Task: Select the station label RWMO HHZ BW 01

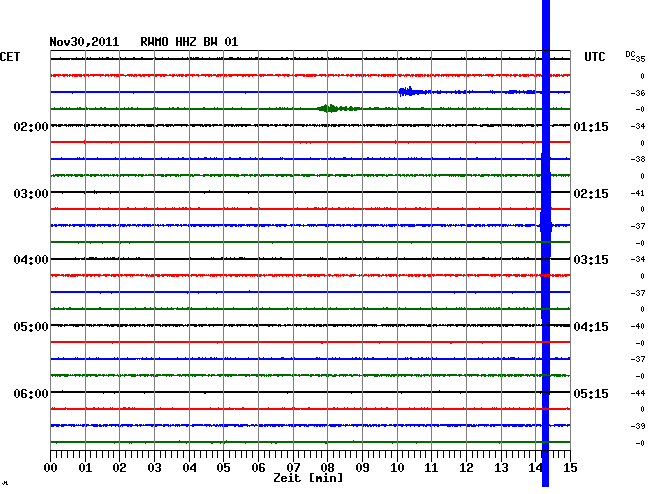Action: [x=189, y=42]
